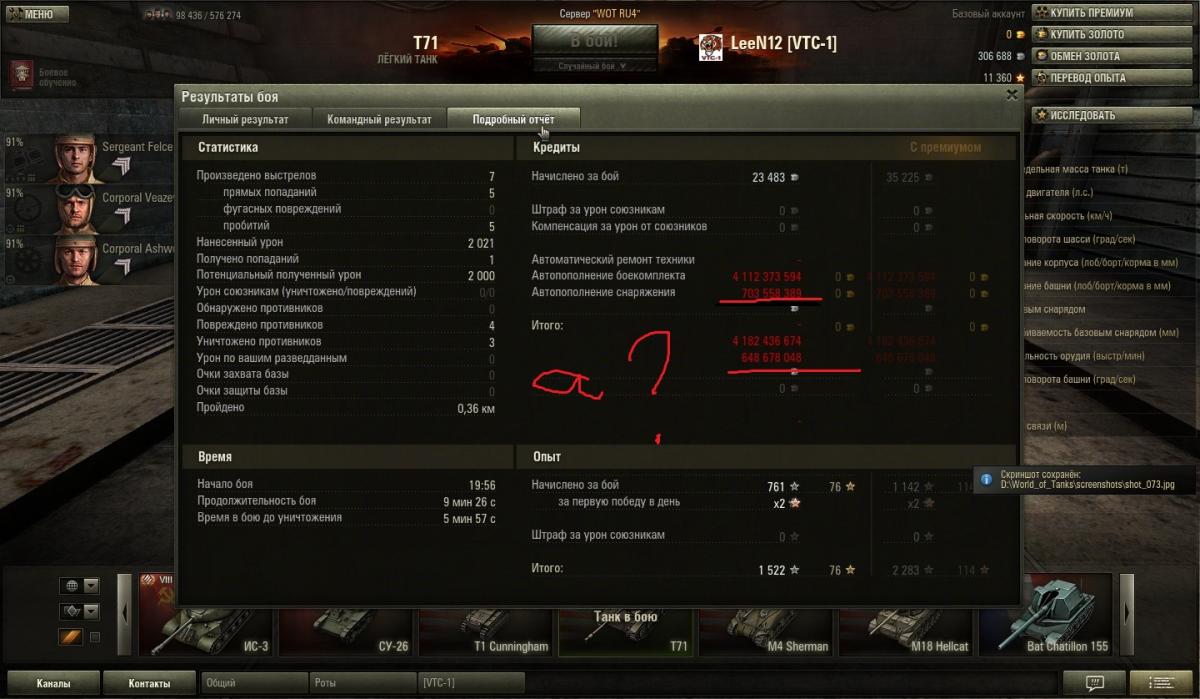The height and width of the screenshot is (699, 1200).
Task: Open the list icon button in bottom corner
Action: [1165, 683]
